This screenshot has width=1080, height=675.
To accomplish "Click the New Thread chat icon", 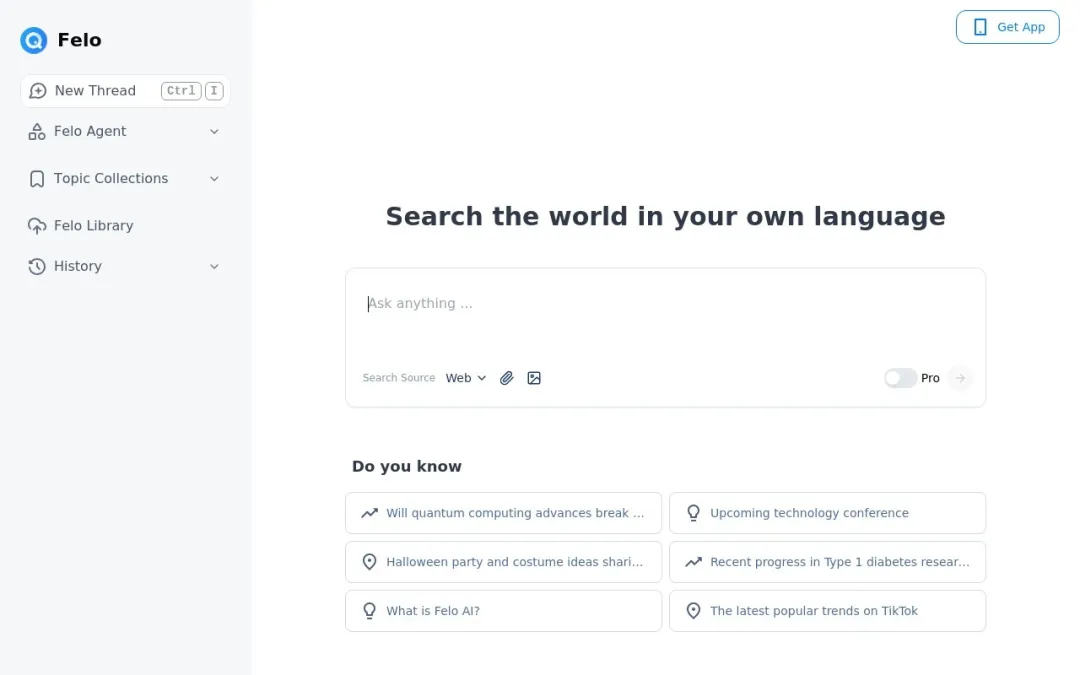I will coord(38,91).
